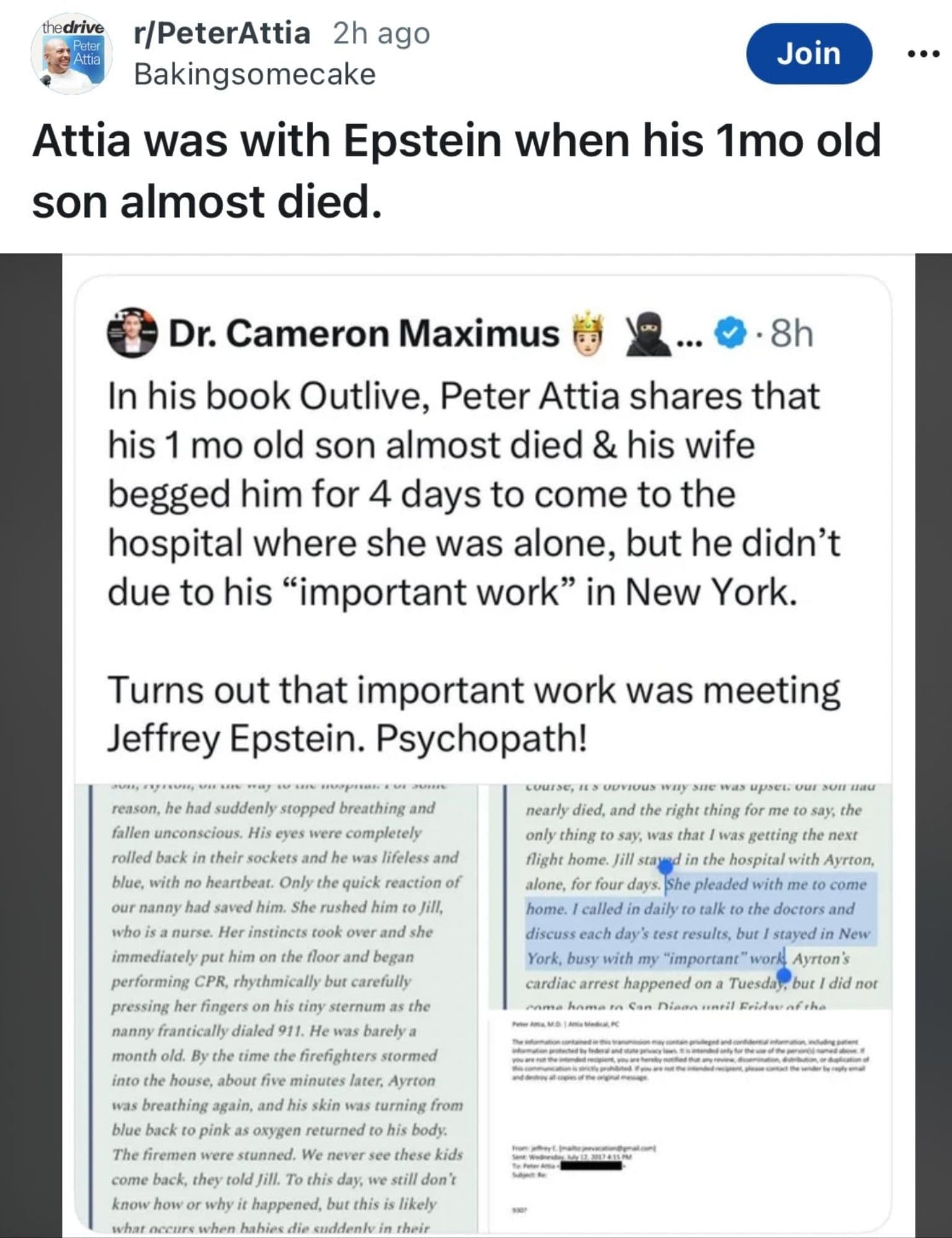Screen dimensions: 952x1238
Task: Open the post overflow menu (three dots)
Action: [923, 54]
